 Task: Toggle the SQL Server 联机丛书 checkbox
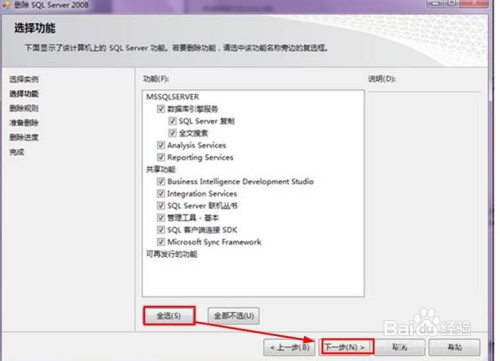[161, 205]
